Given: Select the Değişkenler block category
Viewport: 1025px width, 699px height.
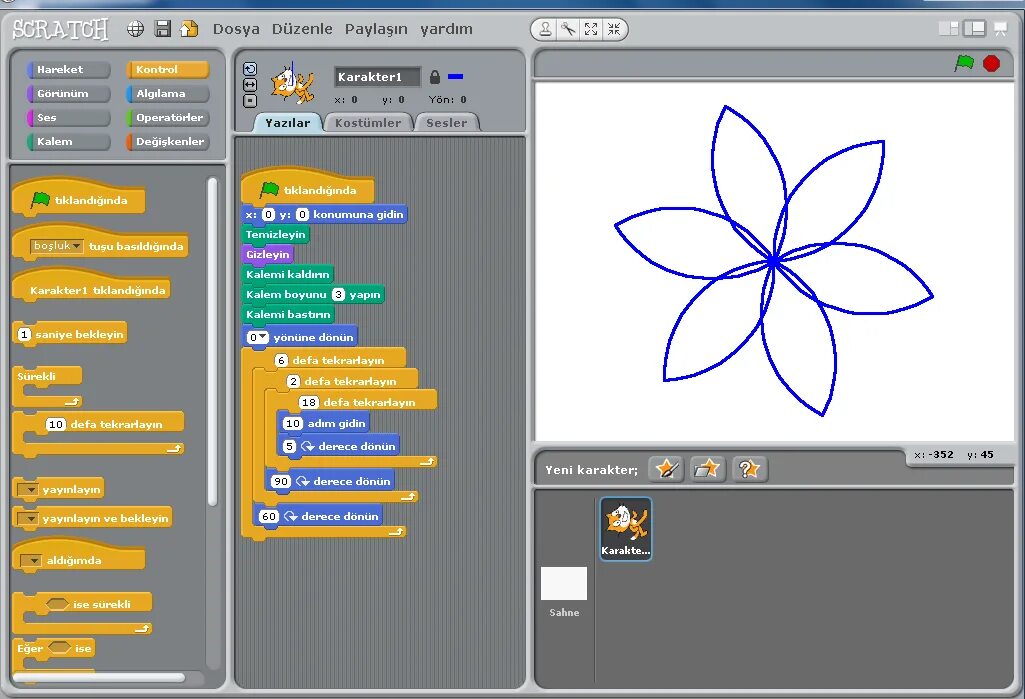Looking at the screenshot, I should [167, 141].
